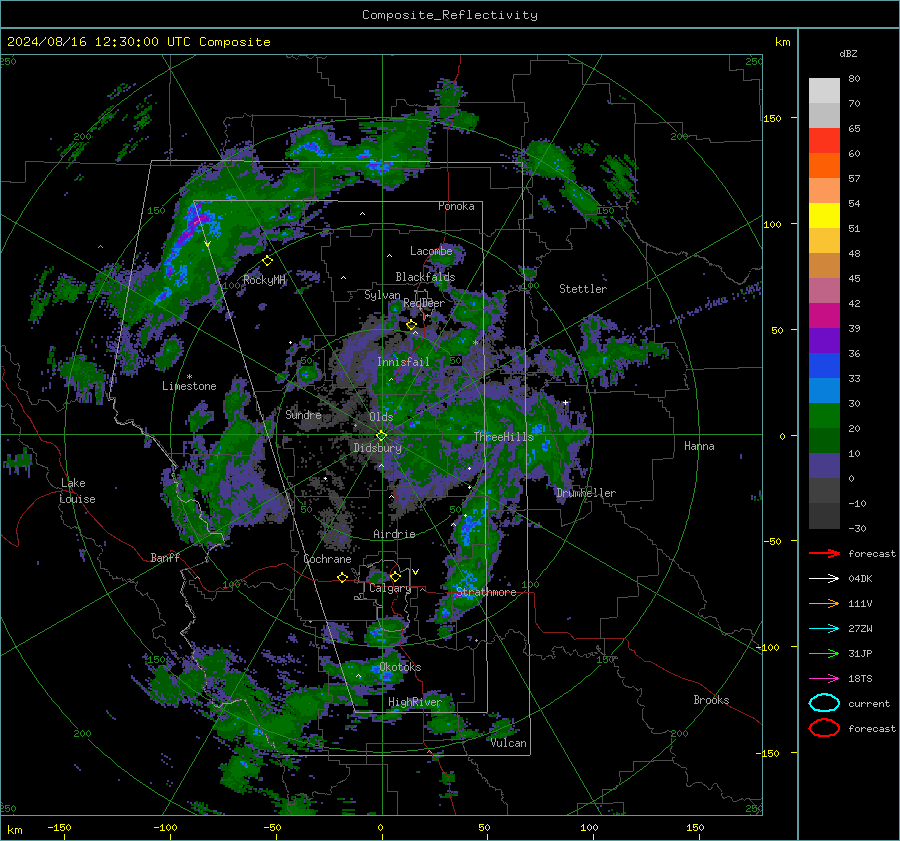Click the ThreeHills town label
This screenshot has height=841, width=900.
503,437
